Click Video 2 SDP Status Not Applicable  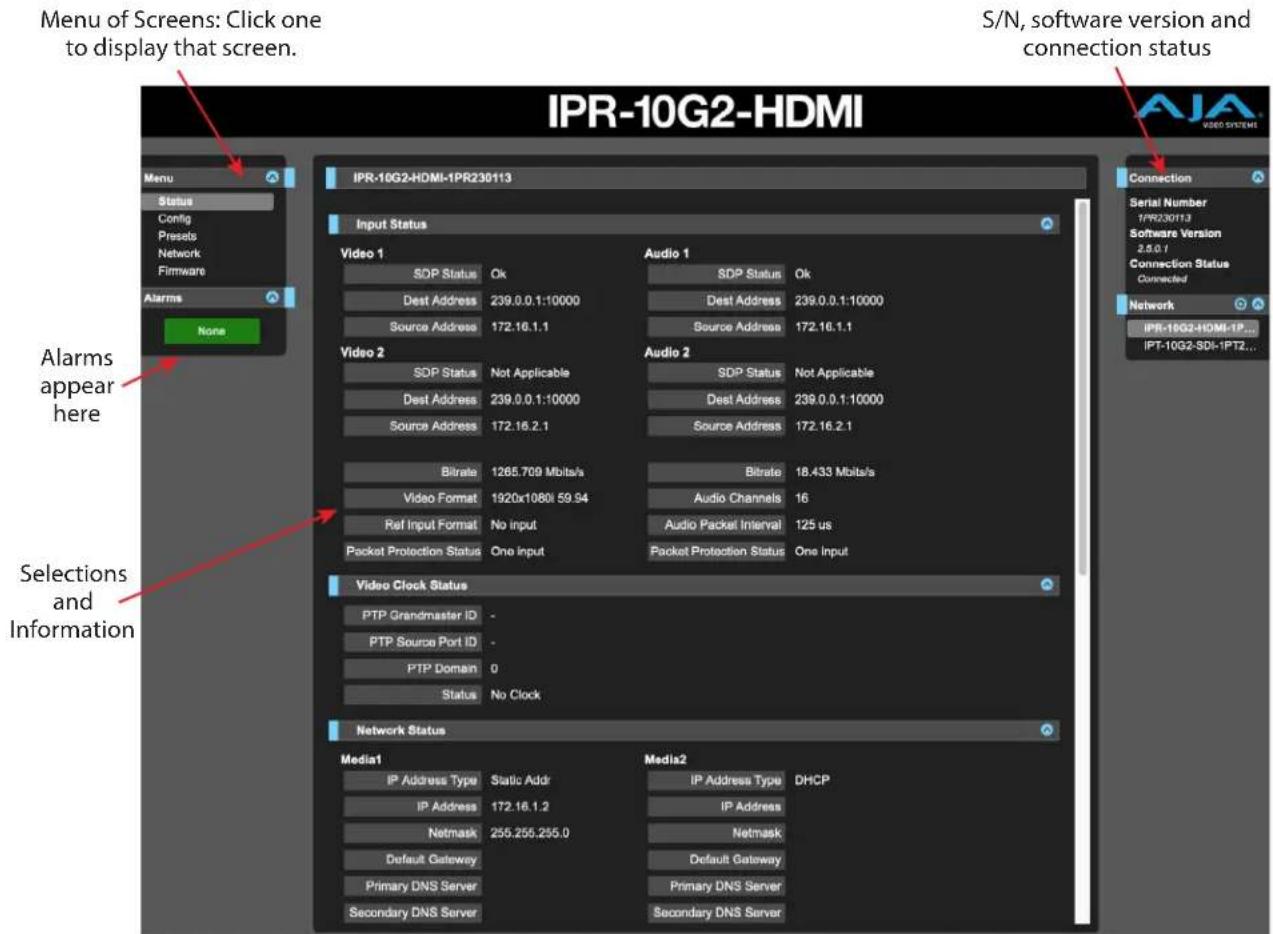(530, 373)
